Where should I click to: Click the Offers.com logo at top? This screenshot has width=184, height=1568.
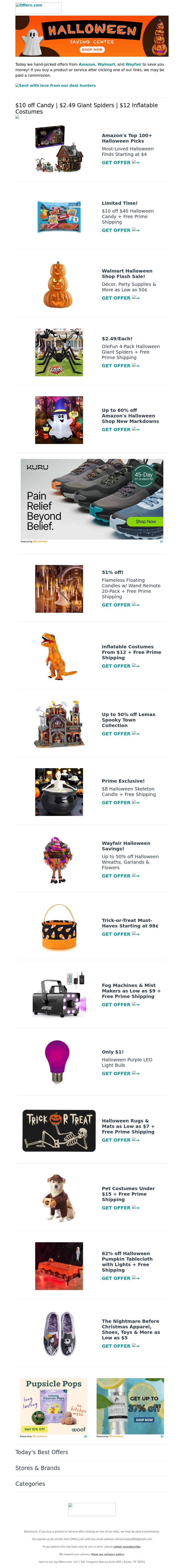(38, 8)
